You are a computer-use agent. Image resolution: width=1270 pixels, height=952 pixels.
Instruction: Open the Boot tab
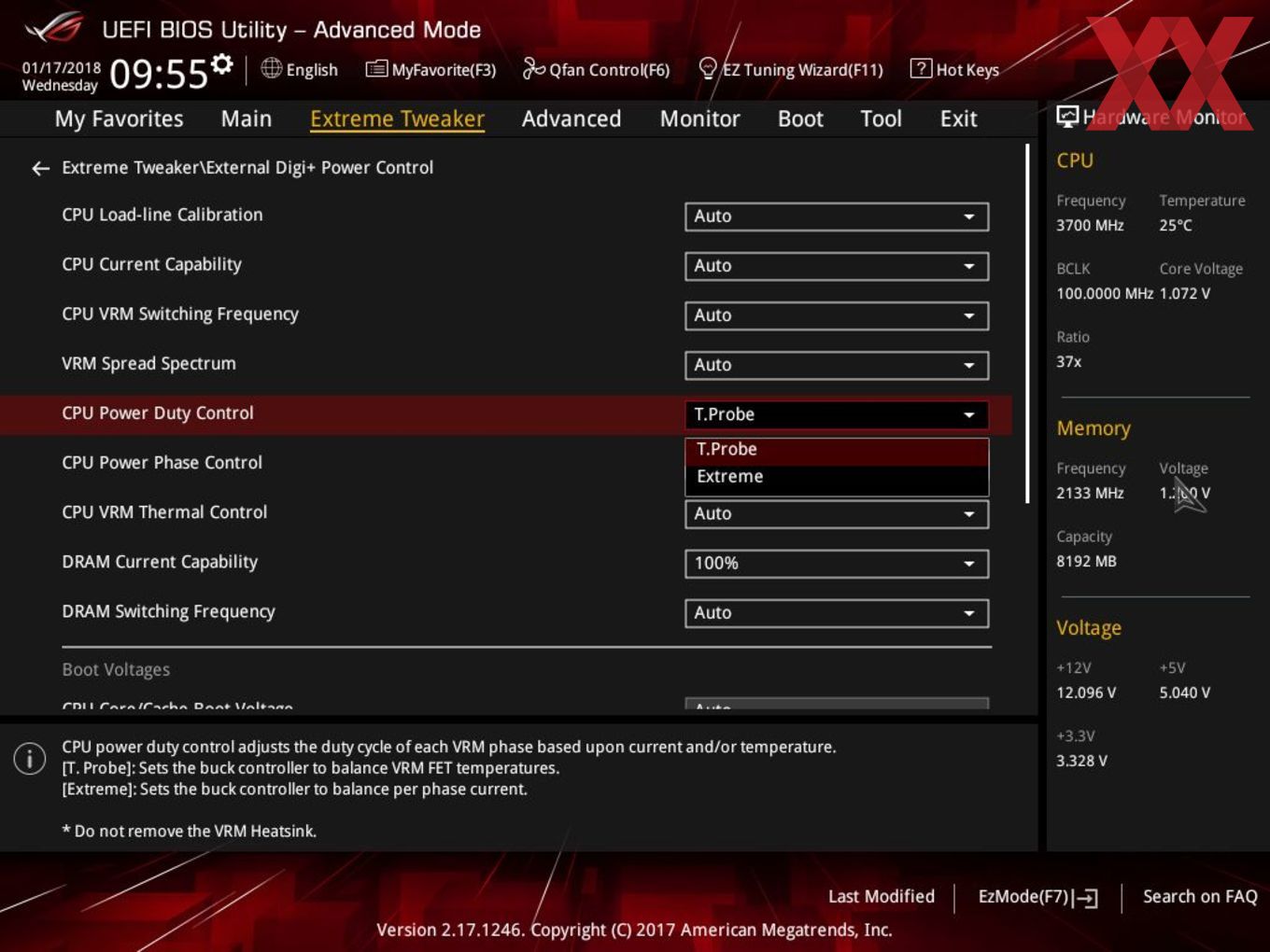(x=800, y=119)
